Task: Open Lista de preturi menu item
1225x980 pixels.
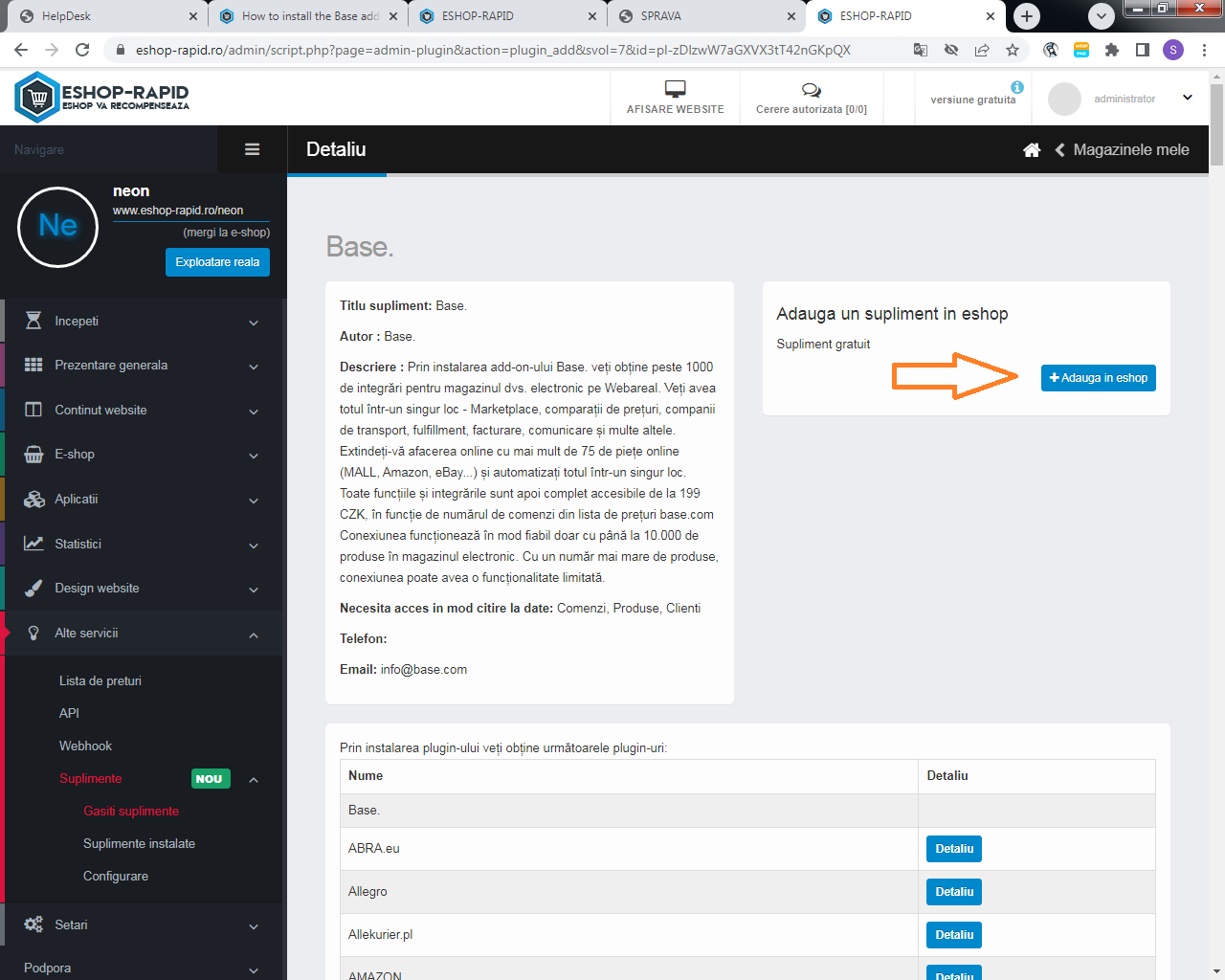Action: 100,680
